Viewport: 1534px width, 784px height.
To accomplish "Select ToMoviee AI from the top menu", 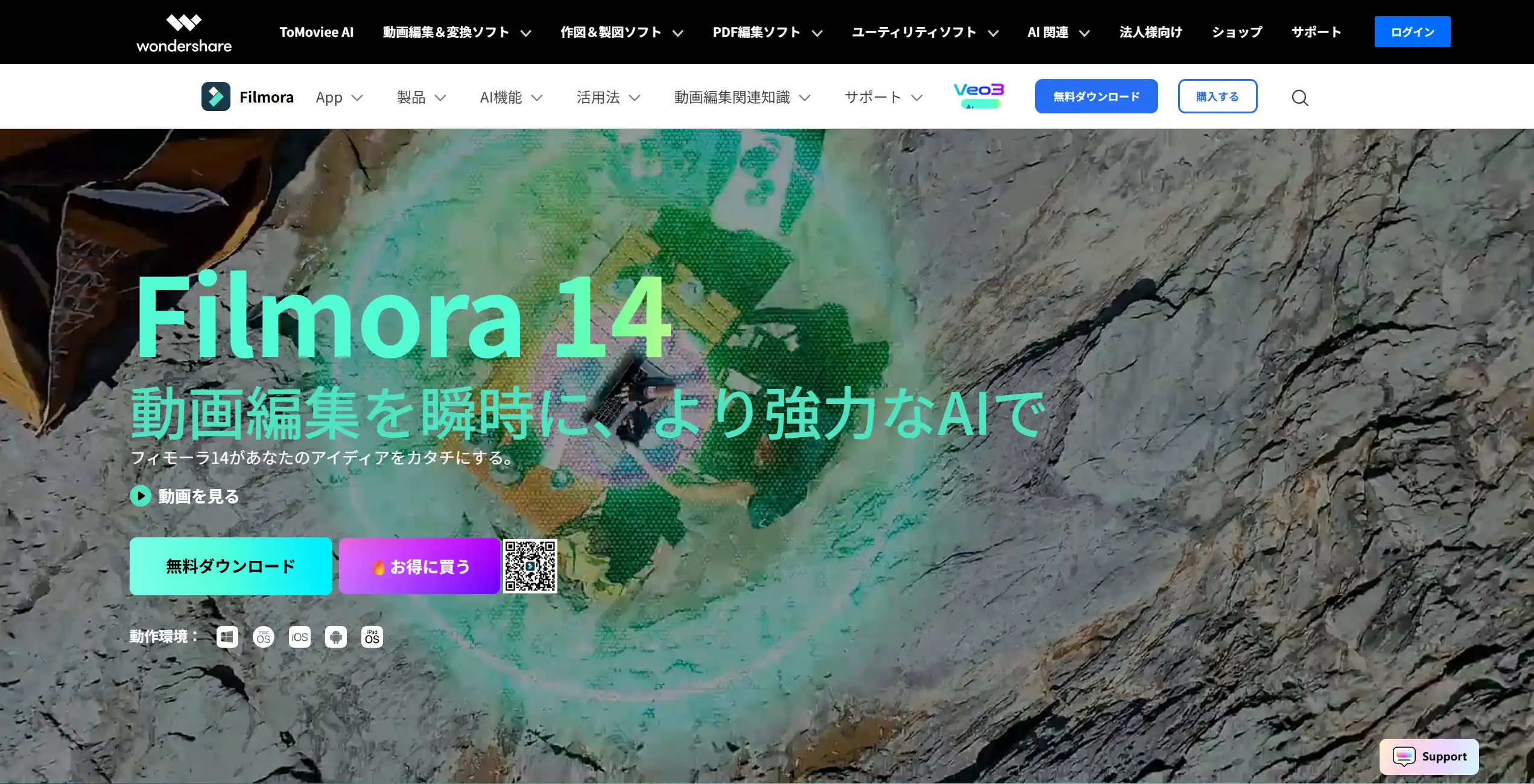I will point(315,32).
